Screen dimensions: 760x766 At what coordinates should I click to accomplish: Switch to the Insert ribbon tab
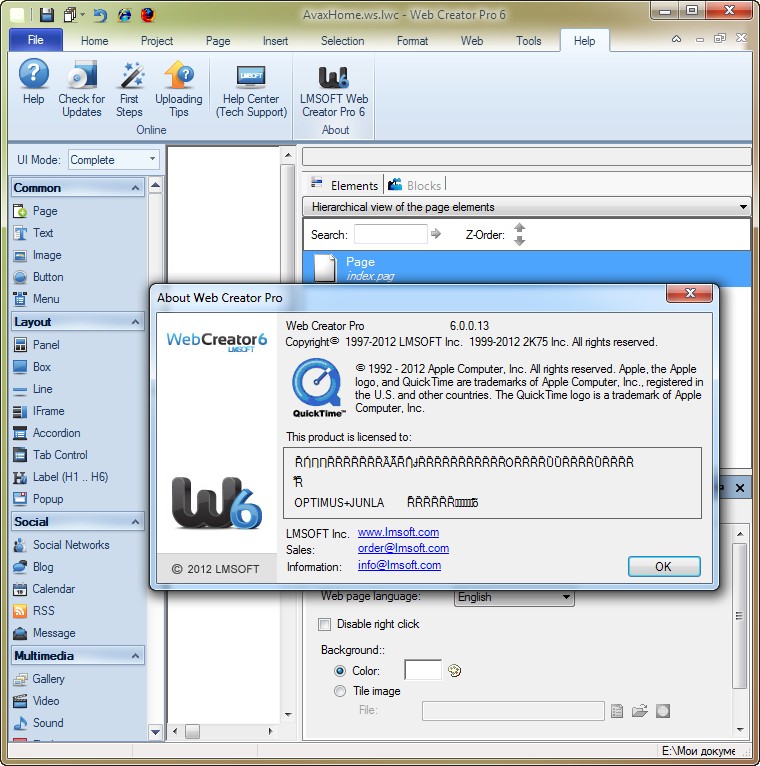tap(275, 41)
